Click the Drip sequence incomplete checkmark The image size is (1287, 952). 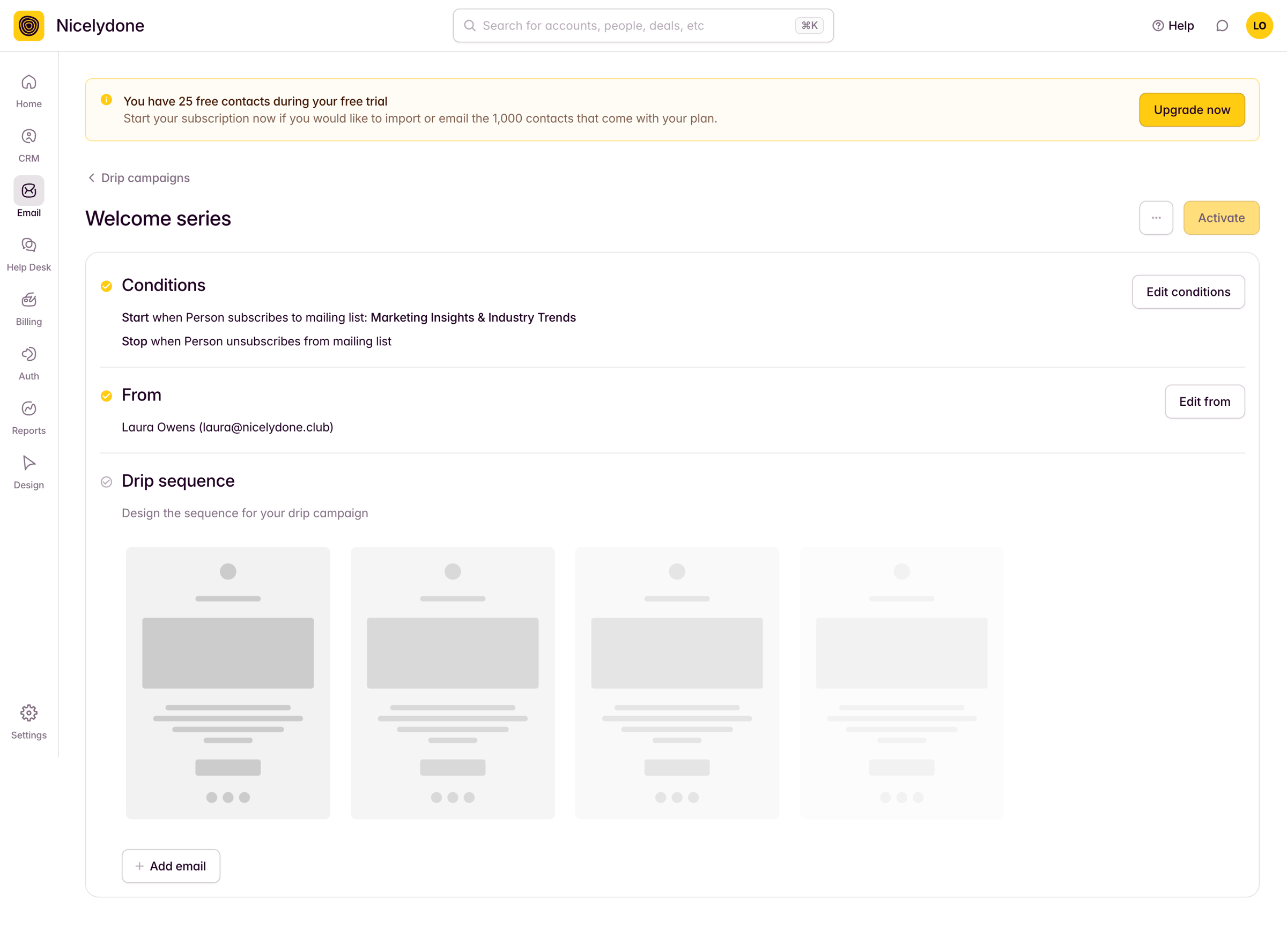(x=107, y=482)
